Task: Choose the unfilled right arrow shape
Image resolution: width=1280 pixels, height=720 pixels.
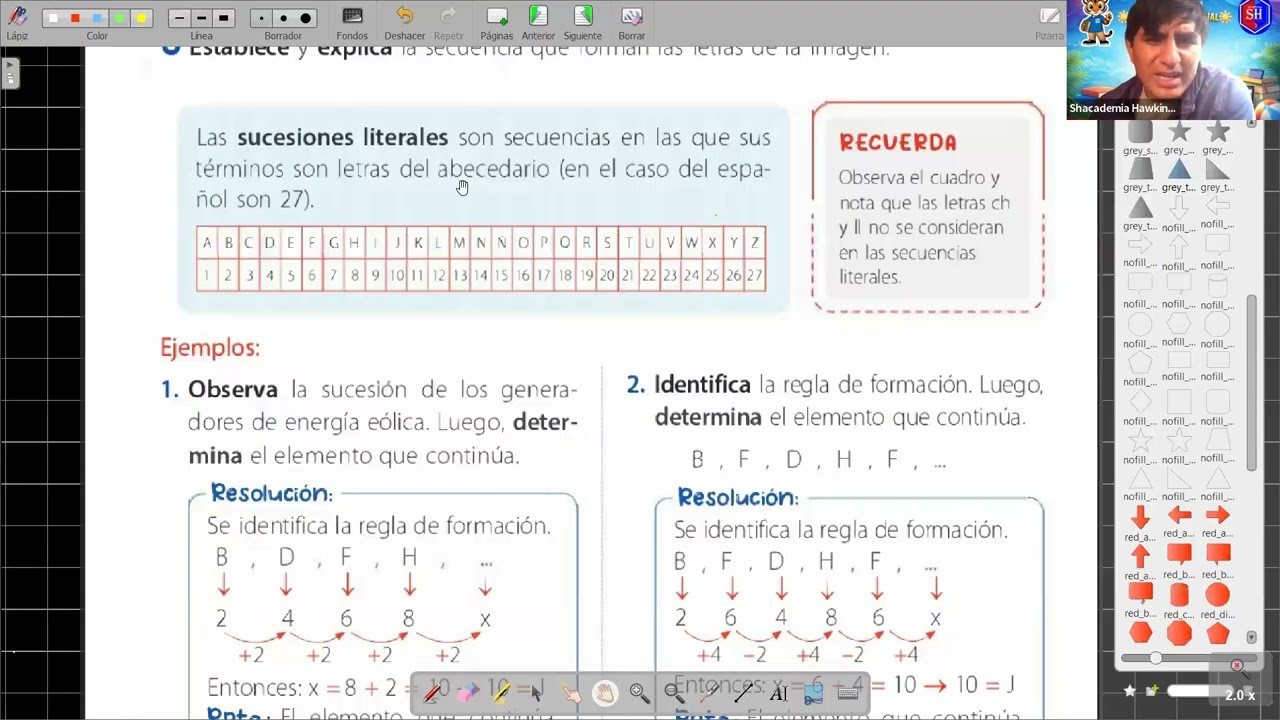Action: click(x=1140, y=245)
